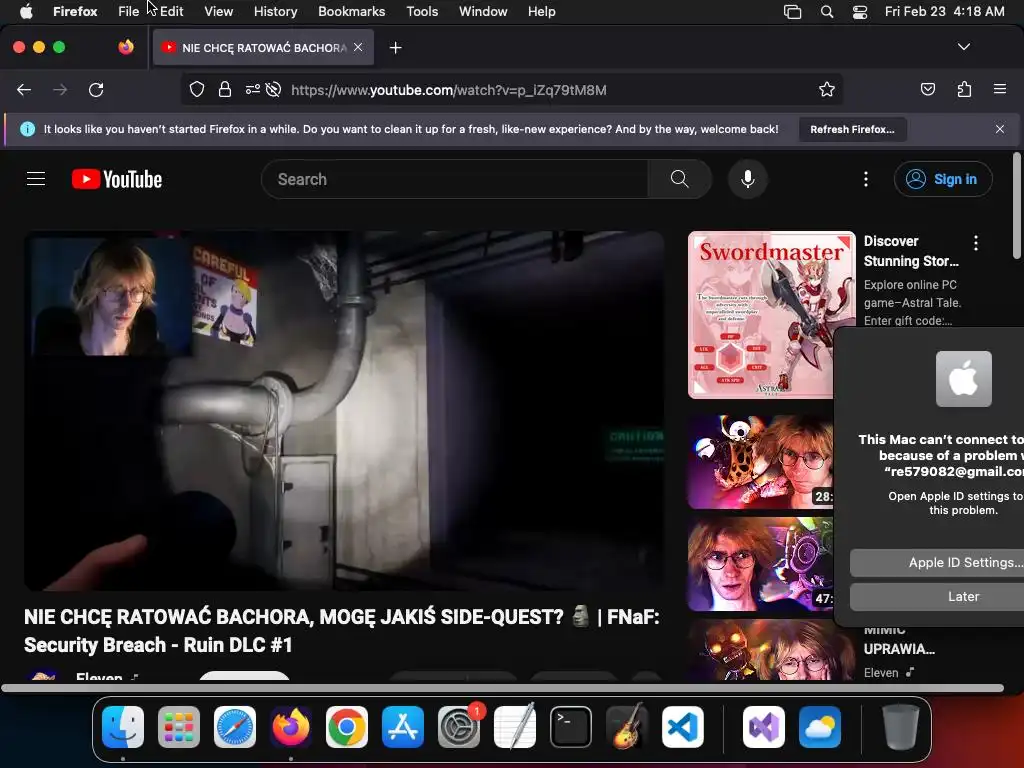
Task: Open Launchpad from the dock
Action: [x=179, y=727]
